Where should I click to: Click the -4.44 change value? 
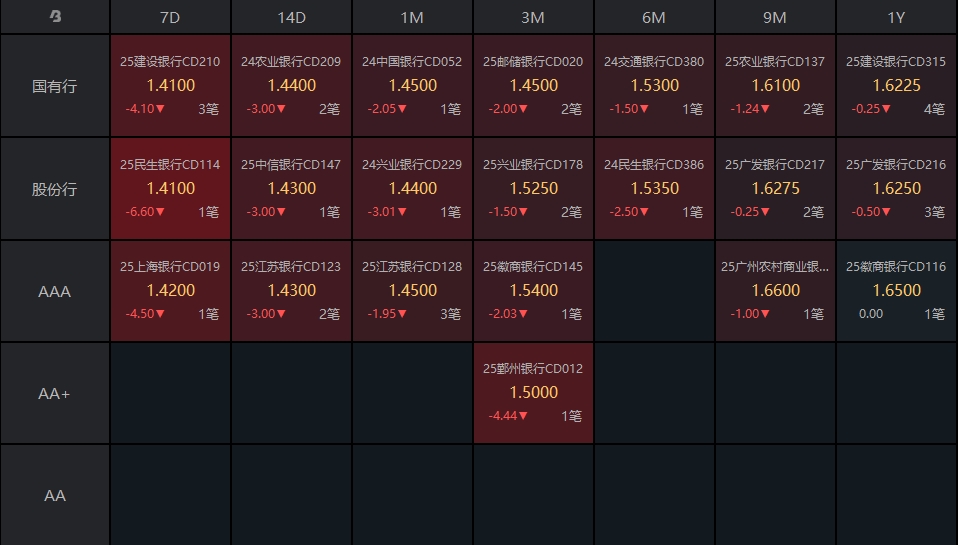(508, 416)
